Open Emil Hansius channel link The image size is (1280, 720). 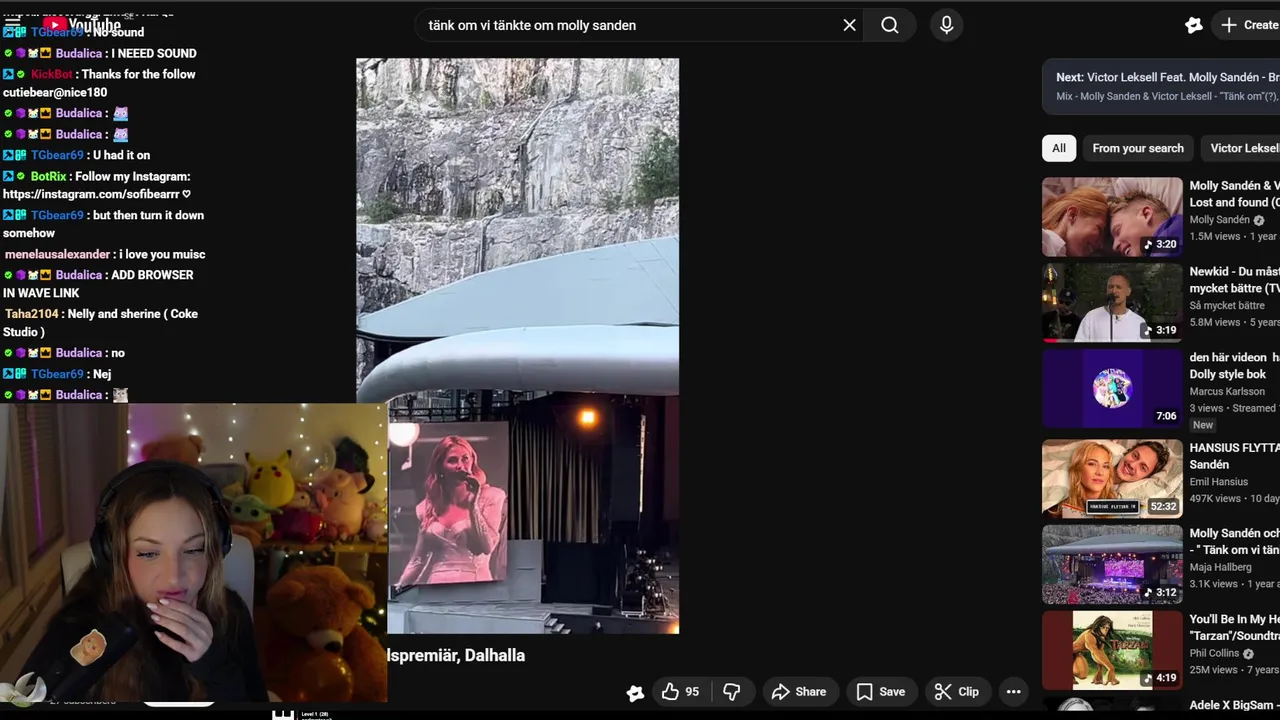[1219, 482]
